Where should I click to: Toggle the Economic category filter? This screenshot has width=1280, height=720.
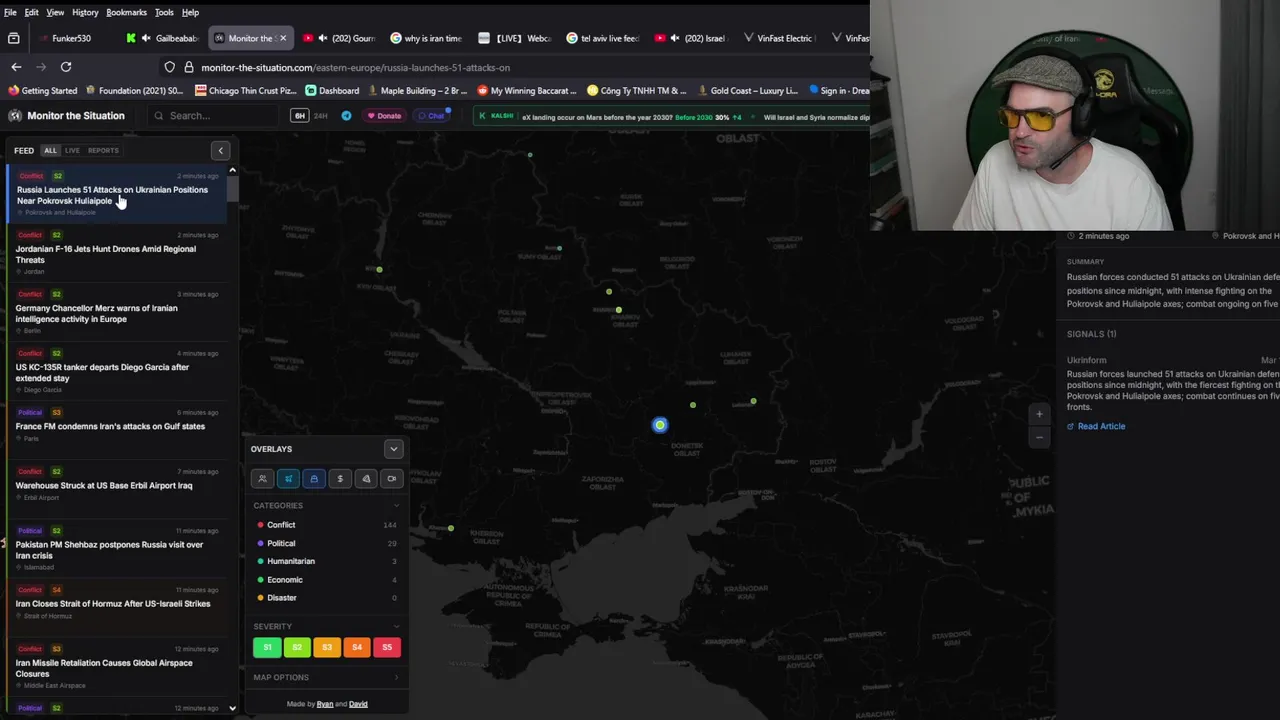tap(326, 580)
